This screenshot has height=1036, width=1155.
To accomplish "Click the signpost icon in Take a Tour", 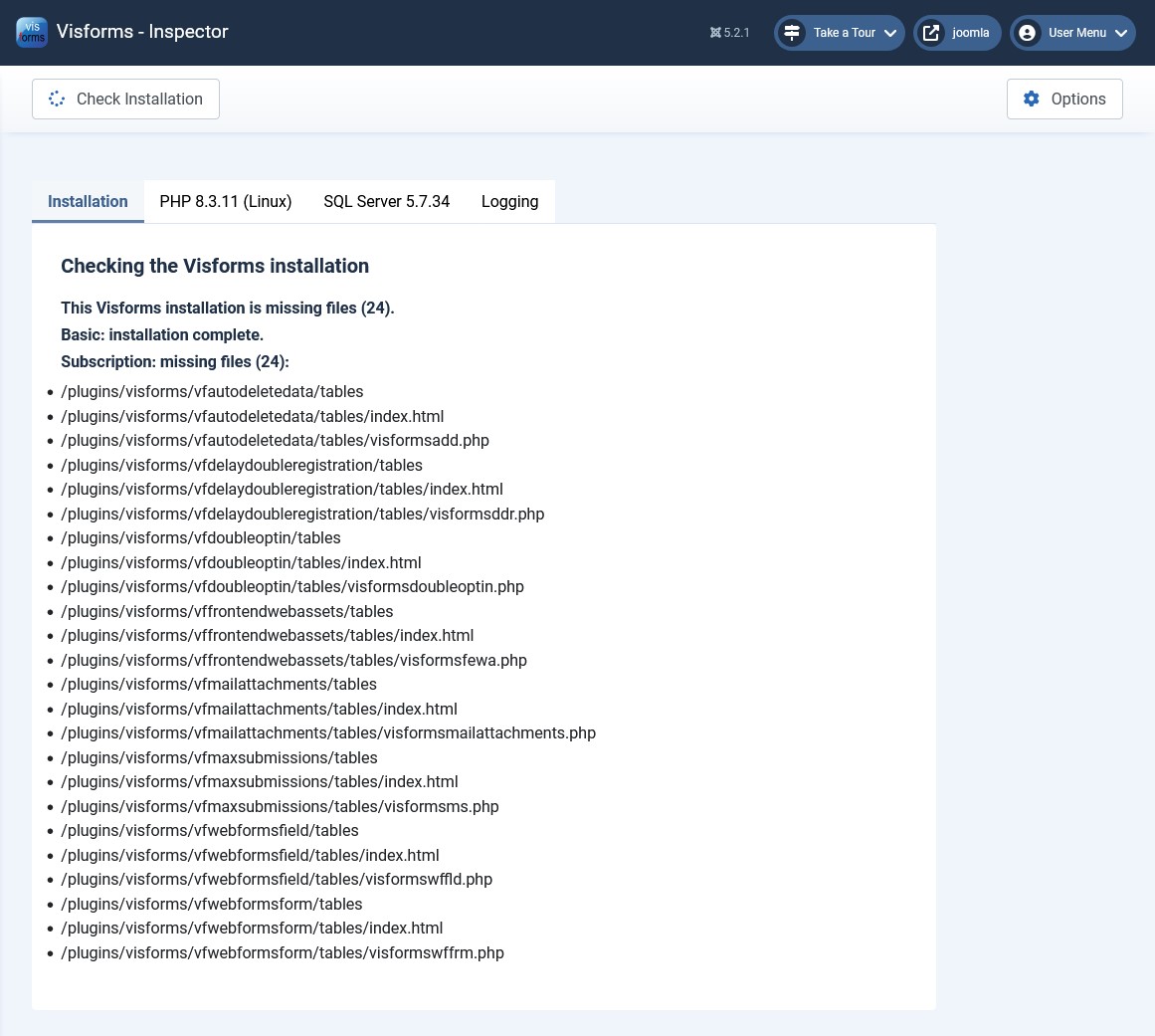I will (792, 33).
